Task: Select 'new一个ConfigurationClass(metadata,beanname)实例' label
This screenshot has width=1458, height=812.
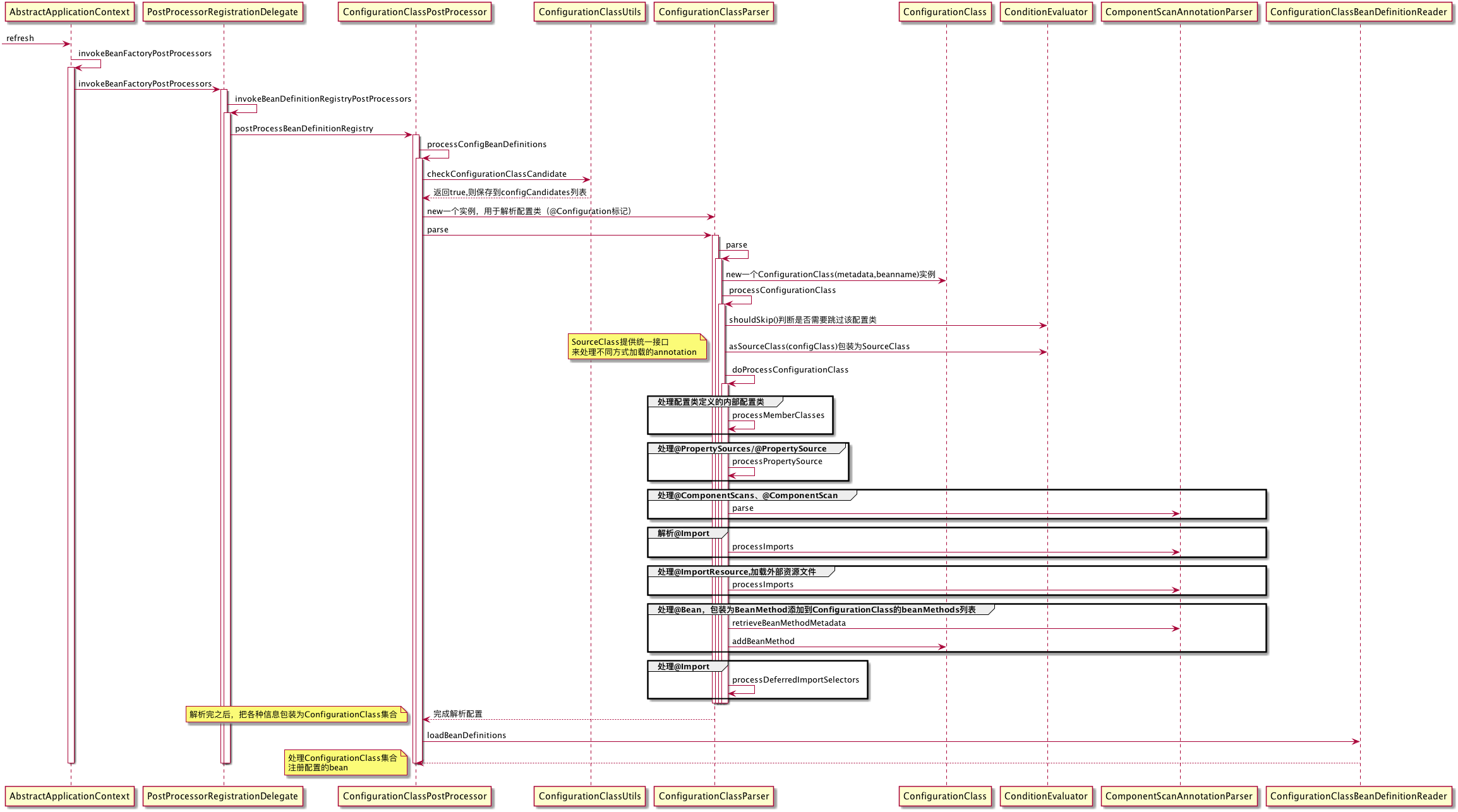Action: pos(831,275)
